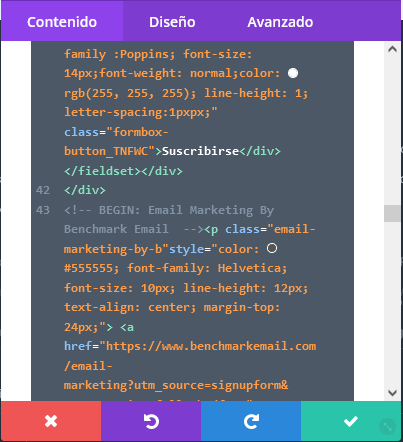Switch to the Contenido tab
403x442 pixels.
pyautogui.click(x=62, y=22)
